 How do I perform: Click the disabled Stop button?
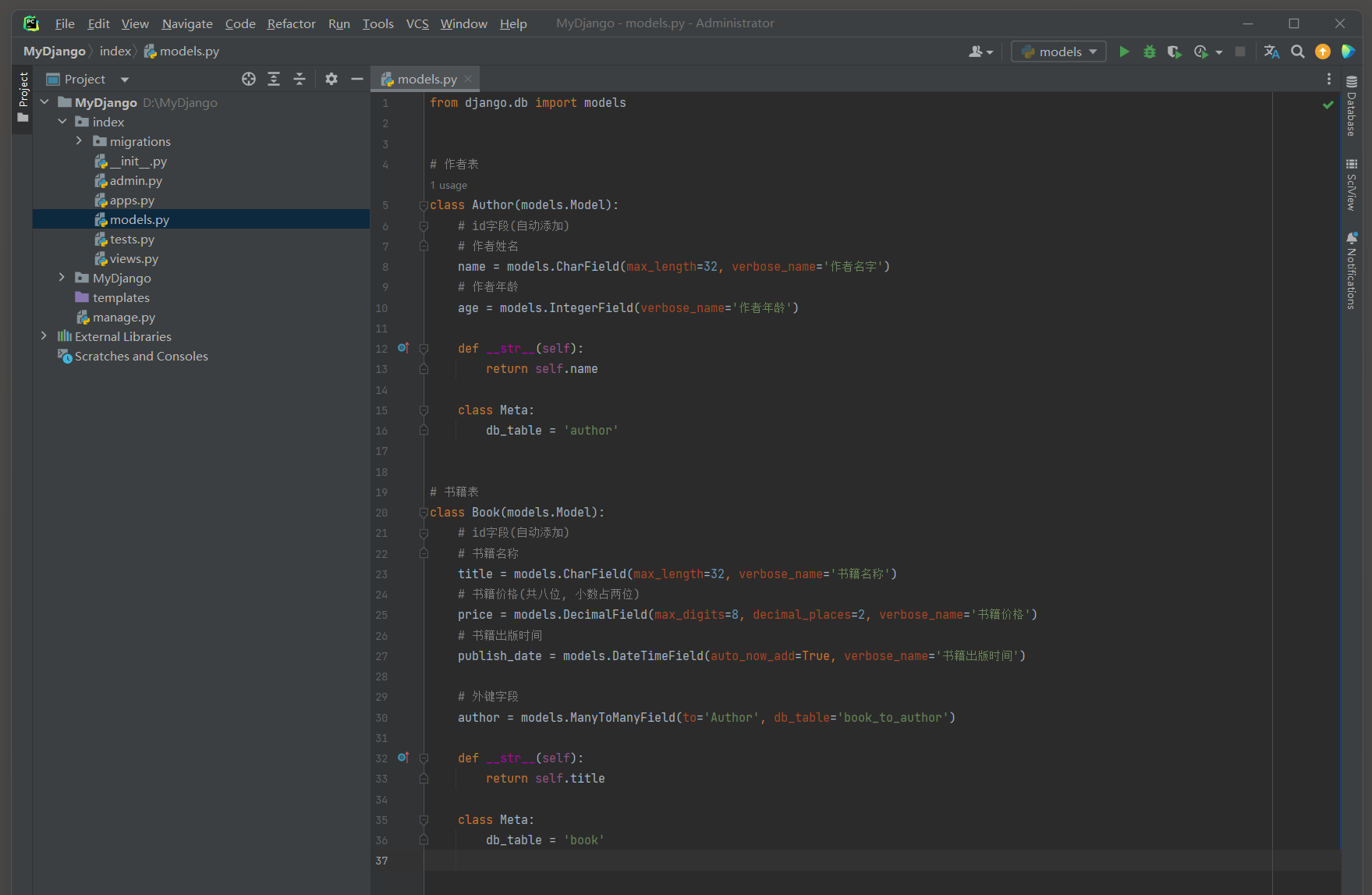pos(1240,51)
